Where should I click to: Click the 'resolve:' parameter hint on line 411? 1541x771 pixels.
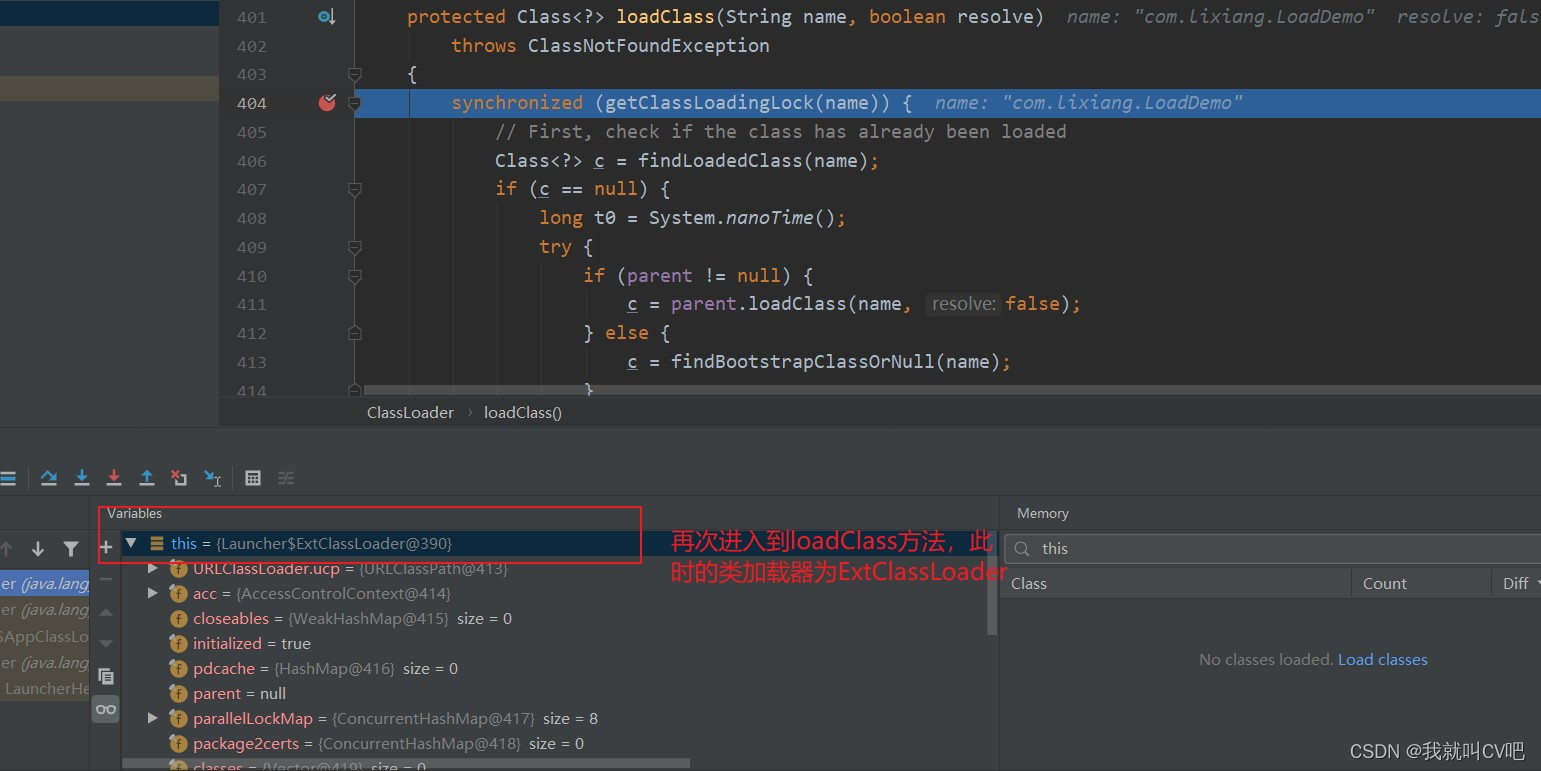[964, 304]
